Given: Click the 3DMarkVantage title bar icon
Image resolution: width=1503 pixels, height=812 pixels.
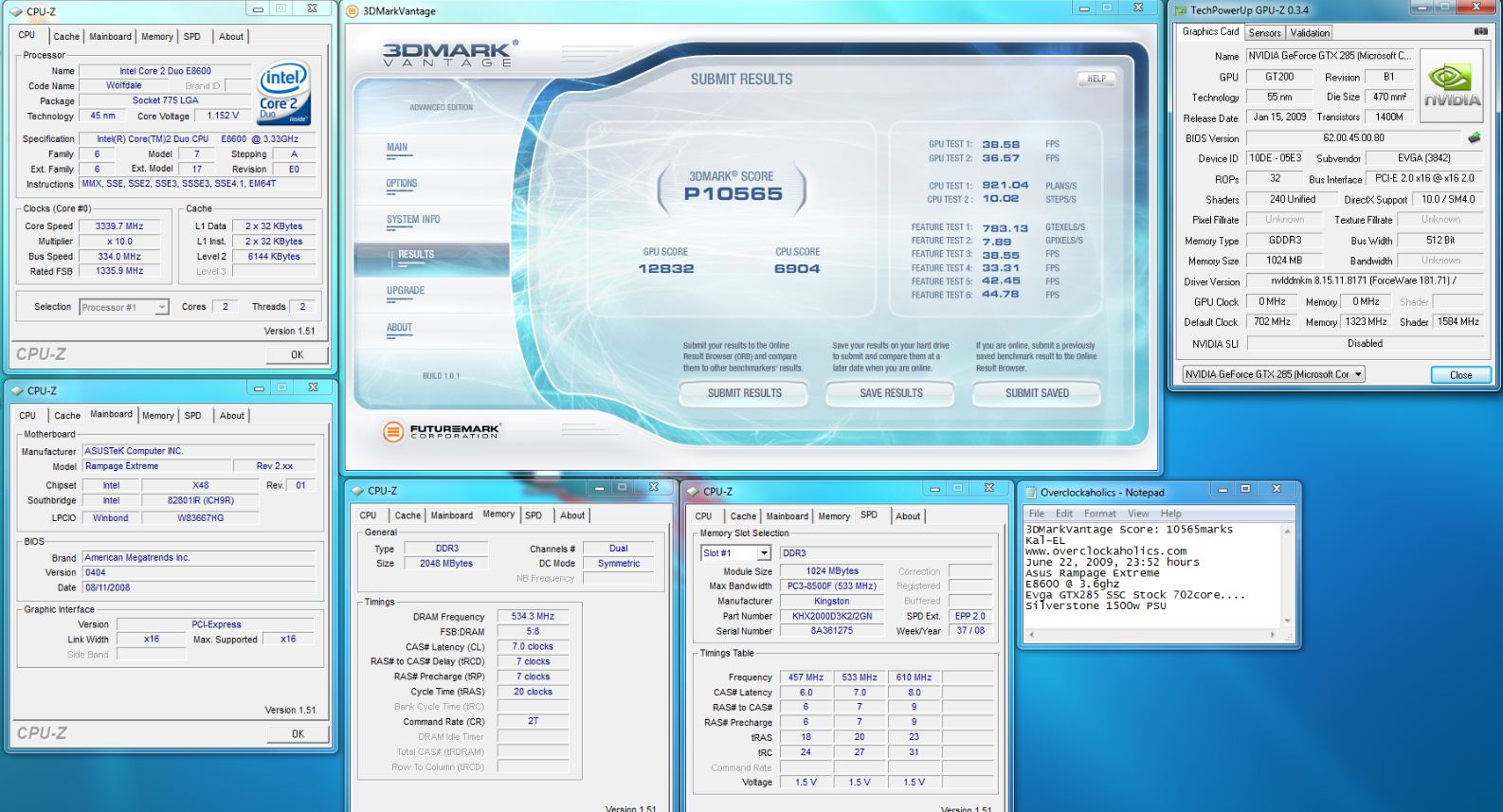Looking at the screenshot, I should pos(353,11).
